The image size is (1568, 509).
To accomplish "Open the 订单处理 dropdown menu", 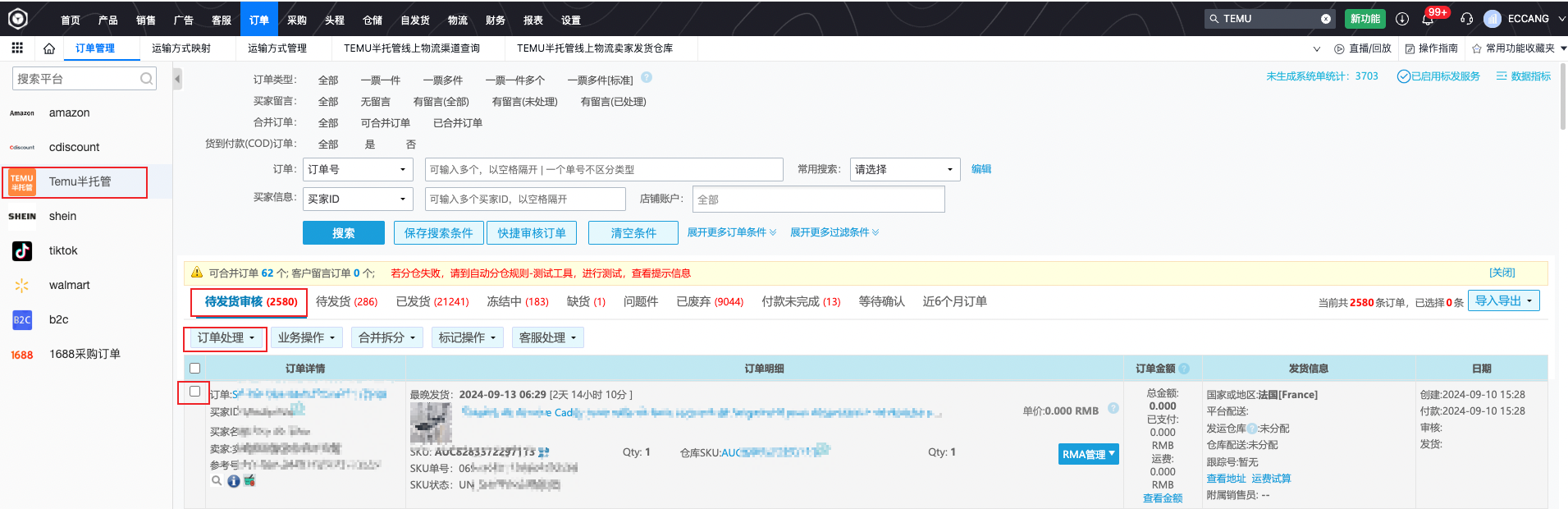I will coord(226,337).
